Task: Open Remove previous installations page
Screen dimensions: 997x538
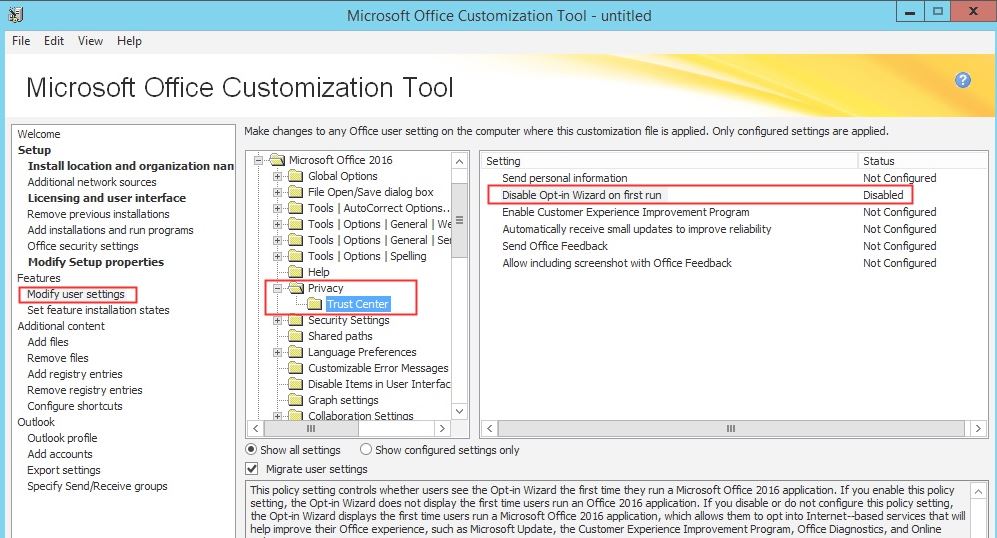Action: tap(98, 214)
